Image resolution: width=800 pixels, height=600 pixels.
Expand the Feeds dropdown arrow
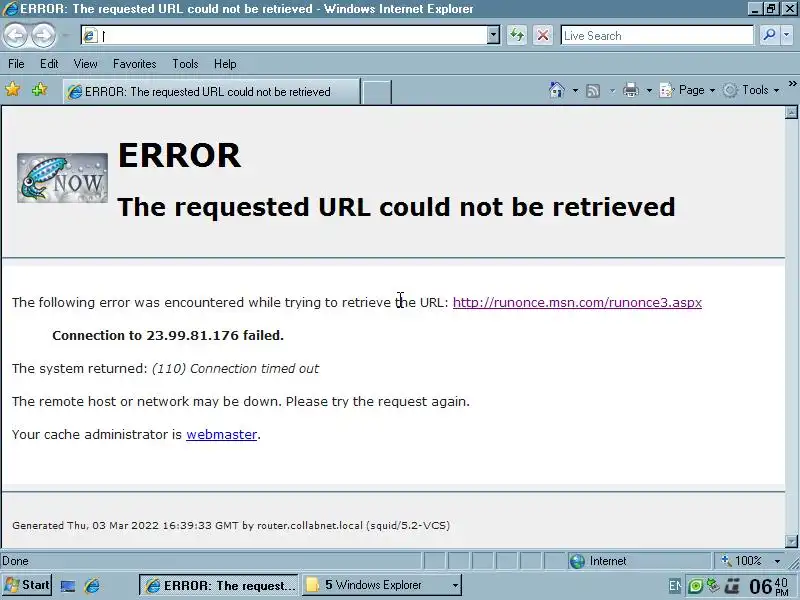coord(612,91)
